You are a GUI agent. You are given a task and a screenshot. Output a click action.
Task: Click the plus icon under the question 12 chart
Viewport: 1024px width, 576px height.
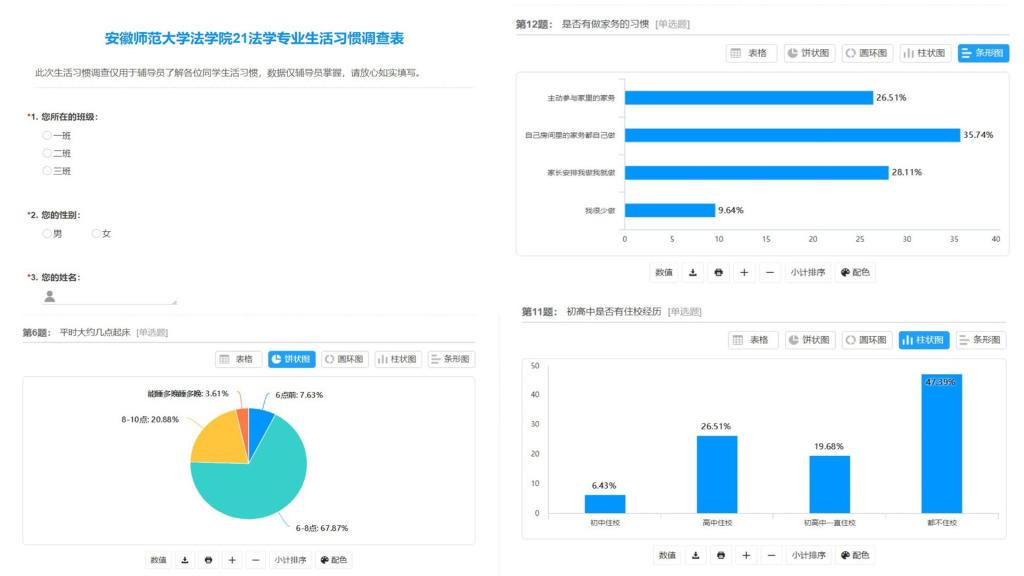click(744, 272)
